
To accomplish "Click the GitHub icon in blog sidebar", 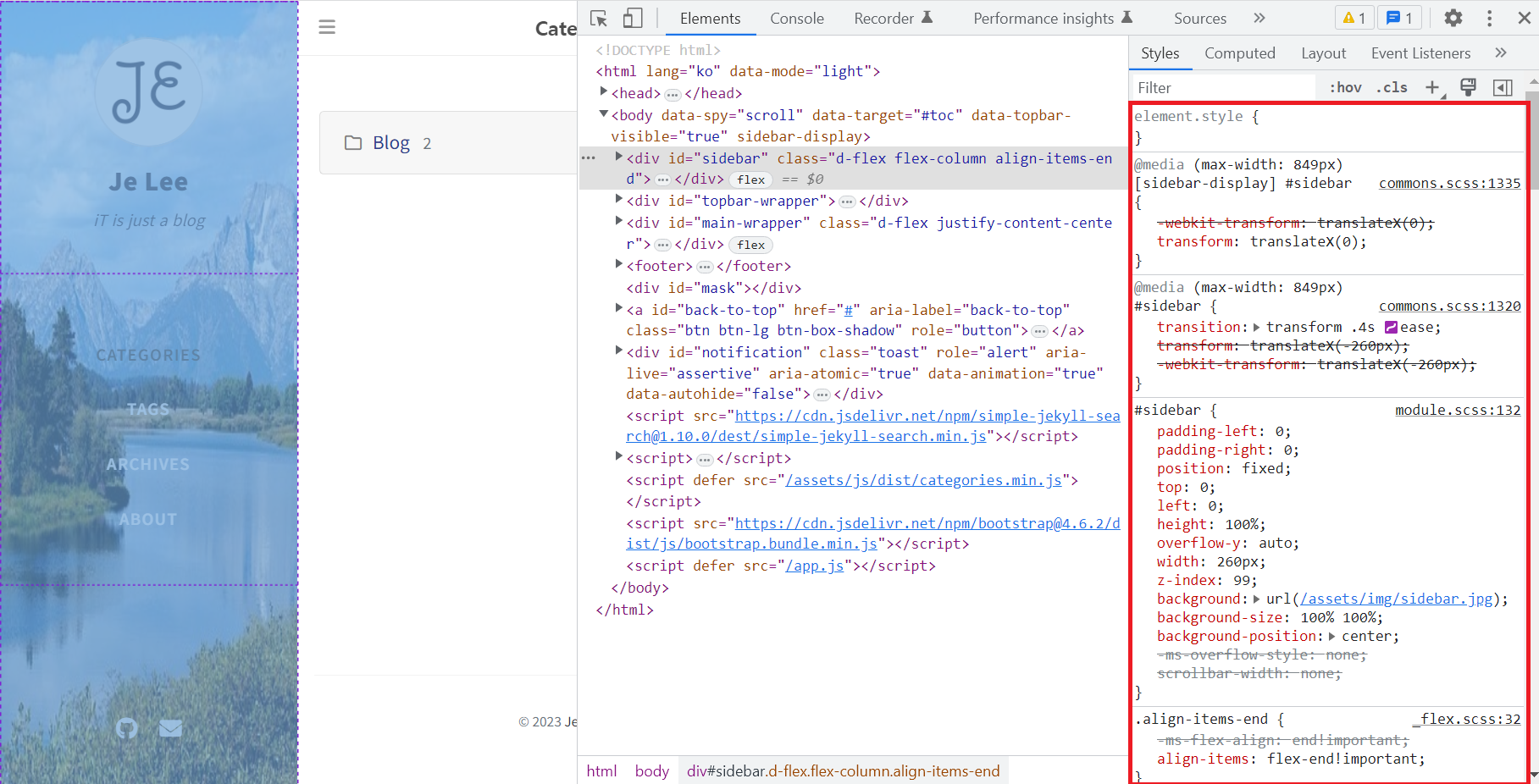I will point(127,728).
